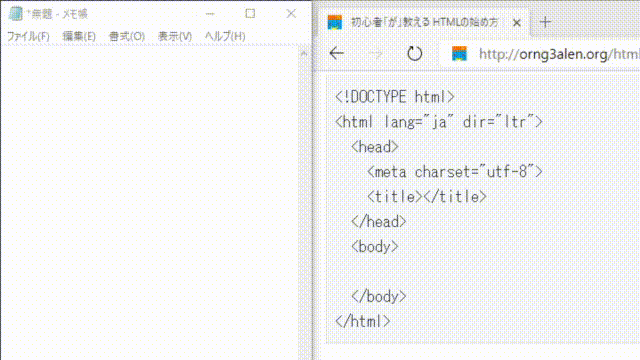Maximize the Notepad window
The image size is (640, 360).
250,14
